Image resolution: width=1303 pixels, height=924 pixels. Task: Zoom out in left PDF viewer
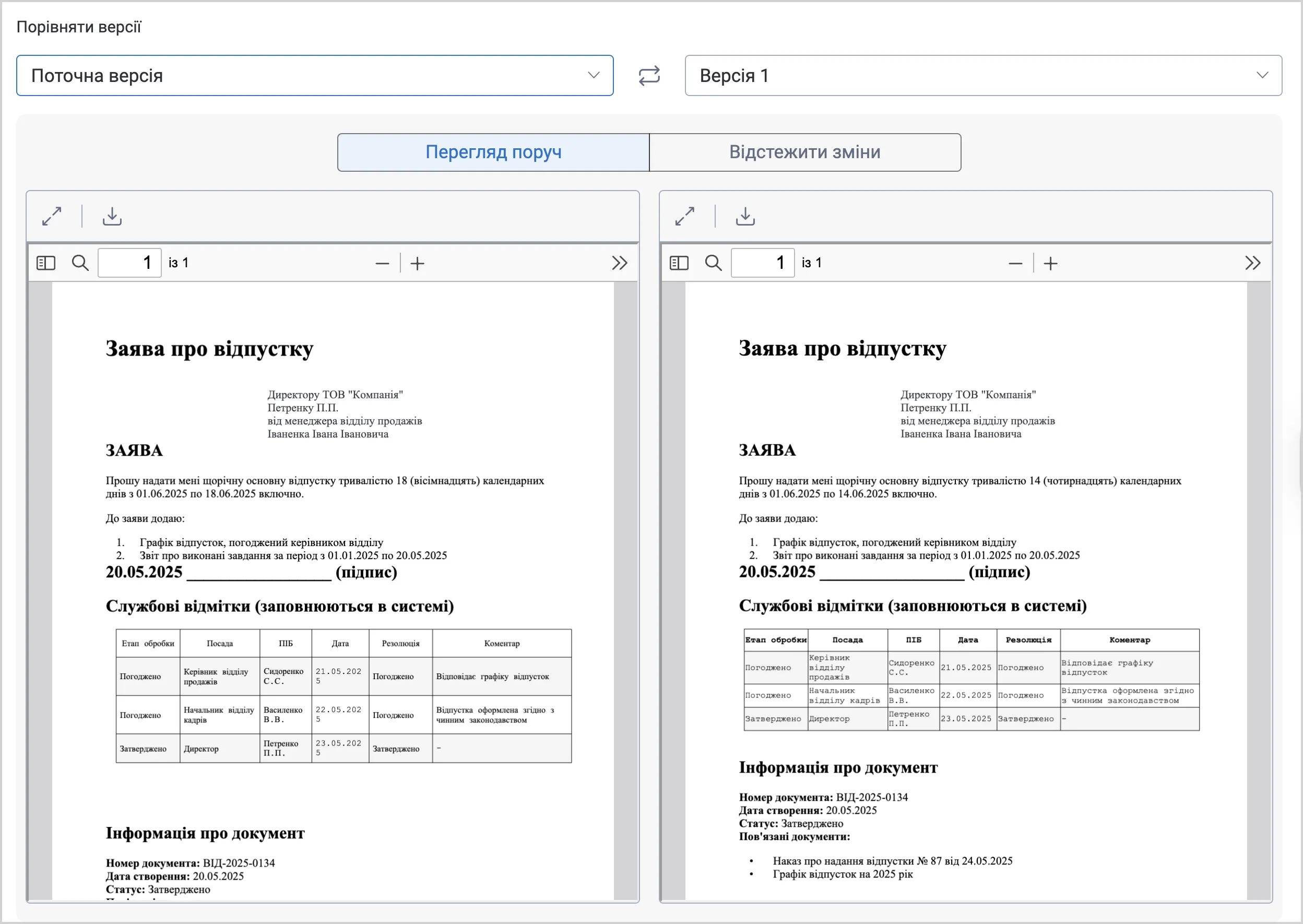click(382, 264)
